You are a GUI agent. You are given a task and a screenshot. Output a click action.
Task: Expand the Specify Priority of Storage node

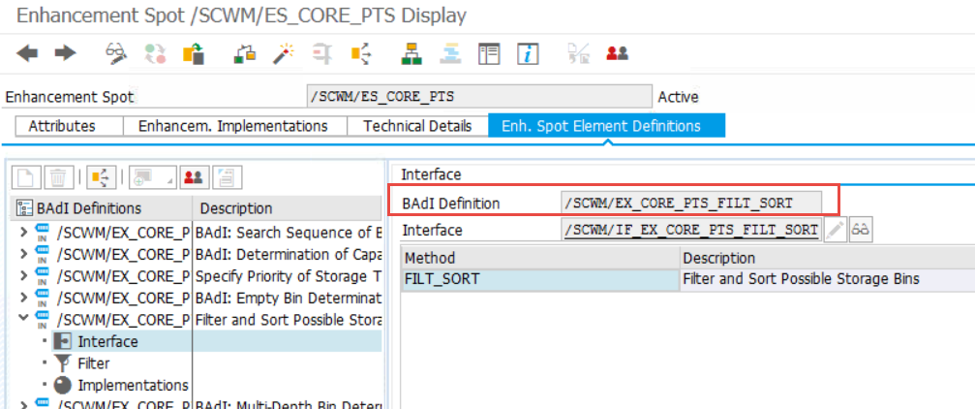pyautogui.click(x=23, y=276)
